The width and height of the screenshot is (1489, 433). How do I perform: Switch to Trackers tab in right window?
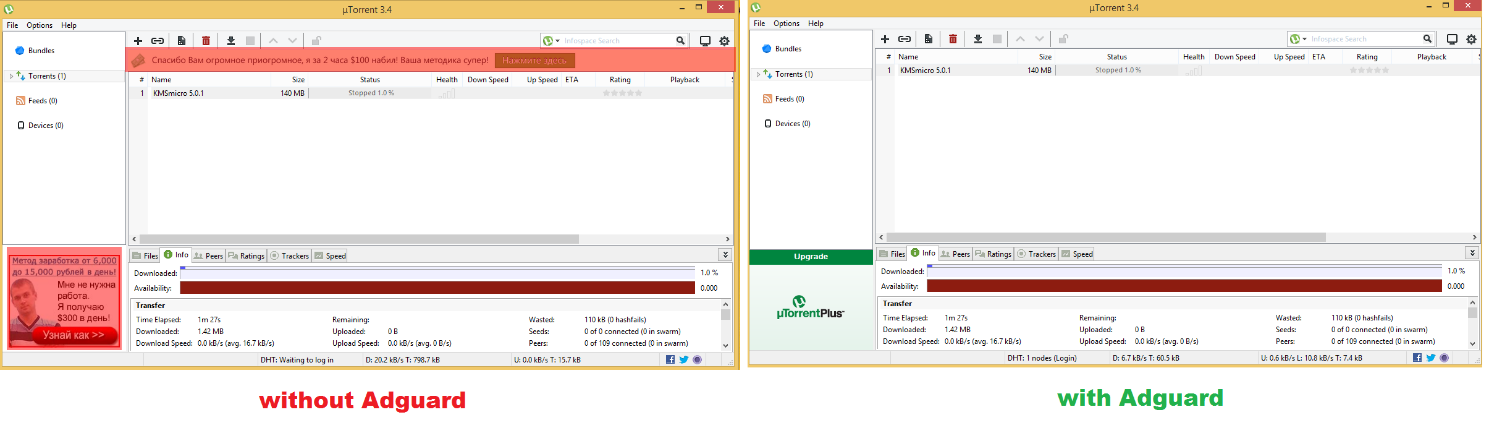pyautogui.click(x=1035, y=254)
